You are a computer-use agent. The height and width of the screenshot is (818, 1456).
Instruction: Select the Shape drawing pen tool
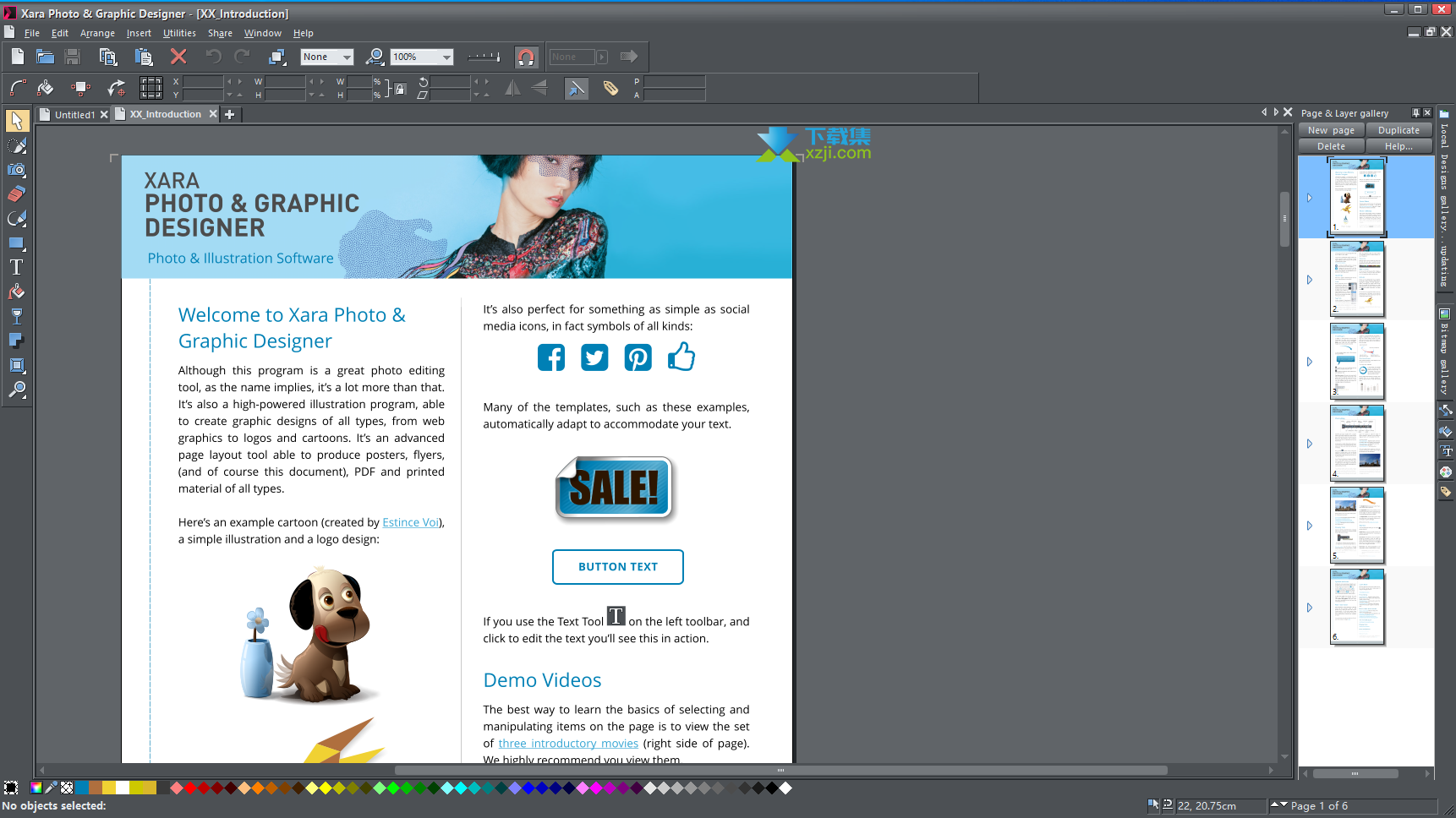[16, 218]
